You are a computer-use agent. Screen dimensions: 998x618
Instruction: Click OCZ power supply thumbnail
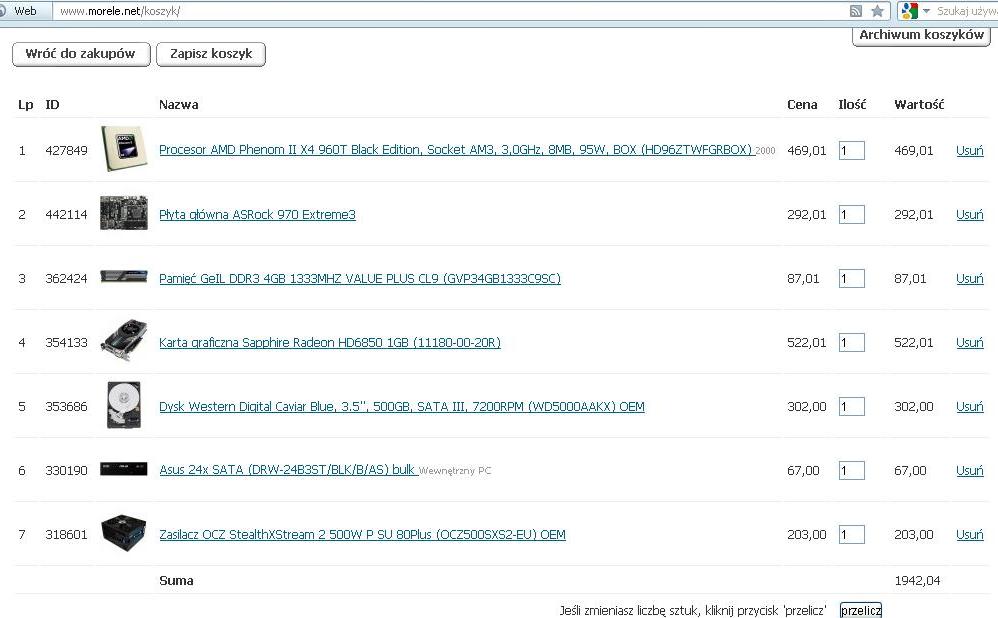click(124, 533)
